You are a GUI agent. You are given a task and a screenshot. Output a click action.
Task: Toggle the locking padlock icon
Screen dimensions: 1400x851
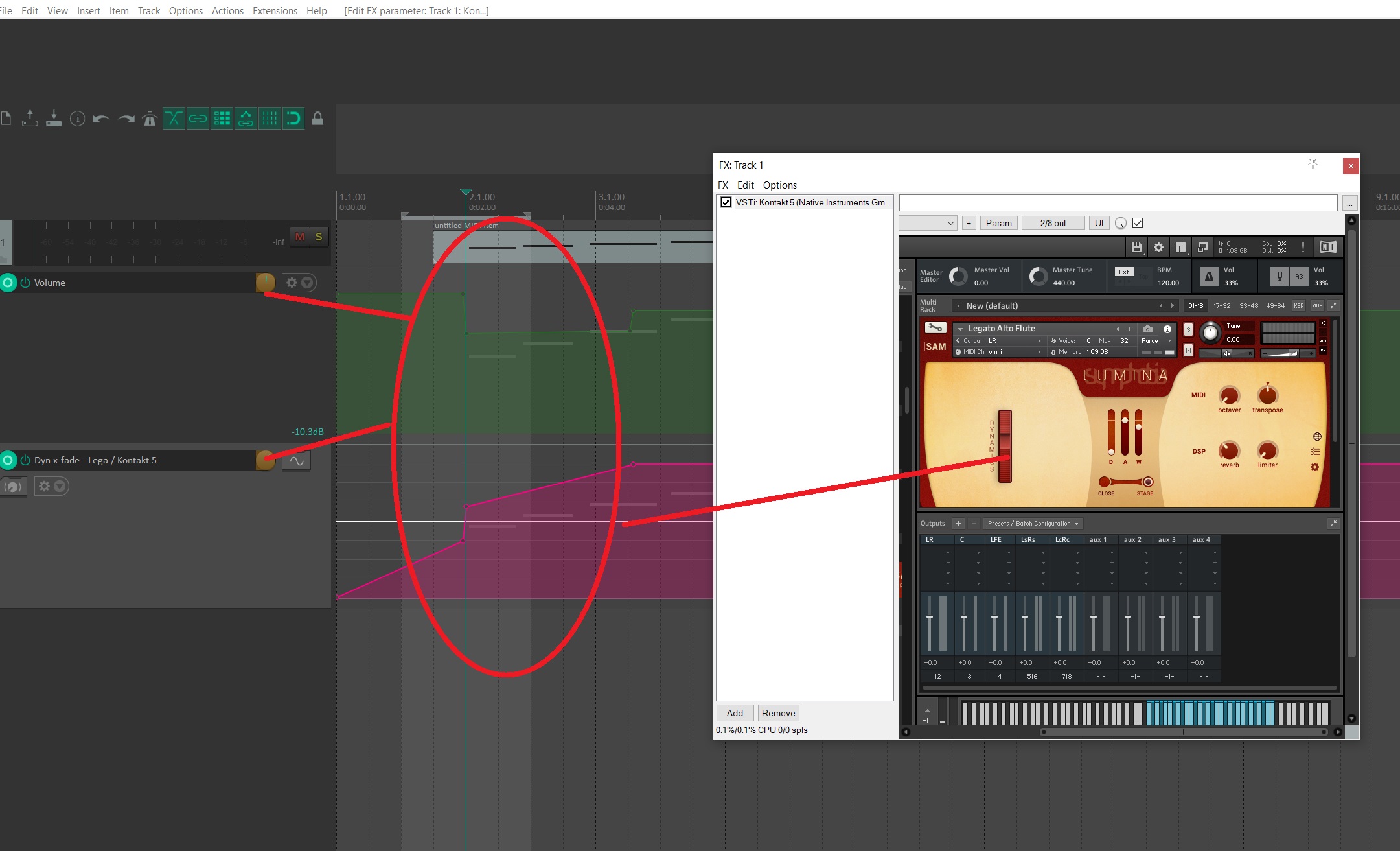tap(317, 119)
